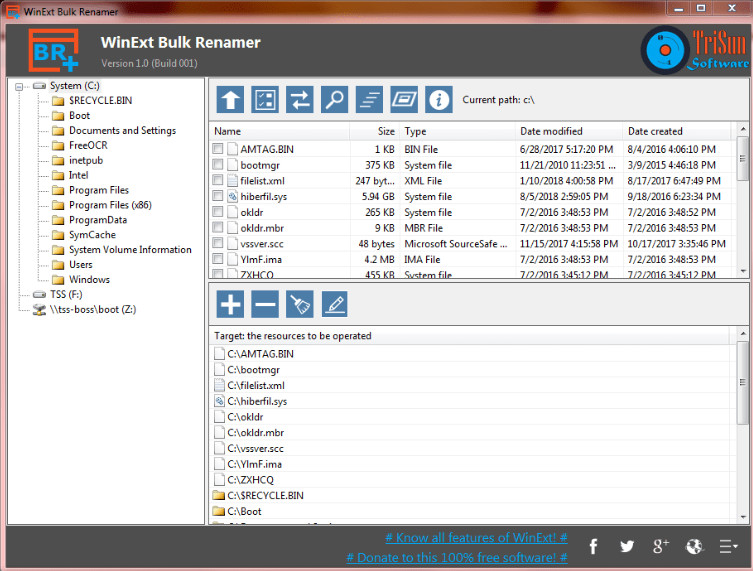Sort by Date modified column
The image size is (753, 571).
pyautogui.click(x=570, y=131)
